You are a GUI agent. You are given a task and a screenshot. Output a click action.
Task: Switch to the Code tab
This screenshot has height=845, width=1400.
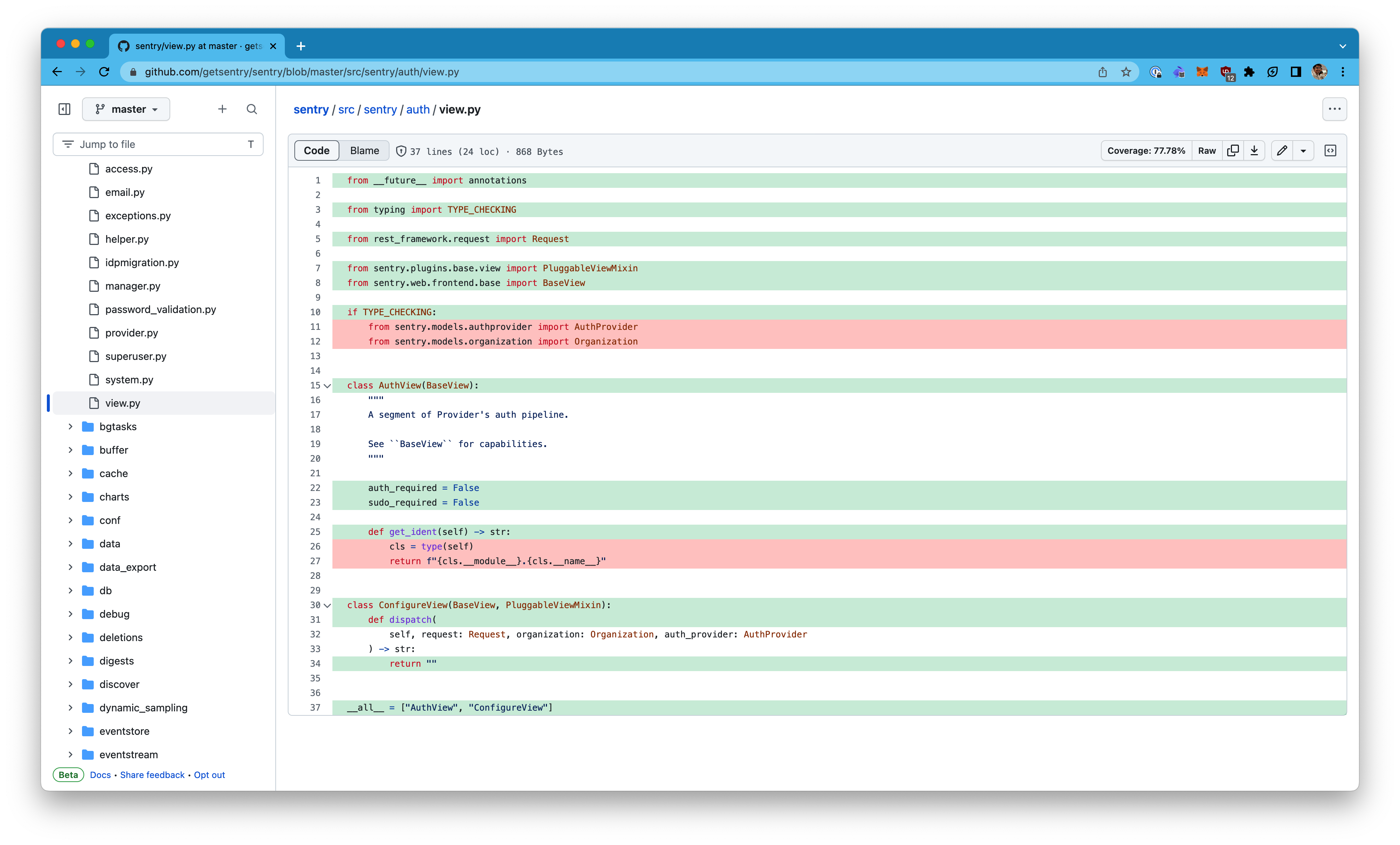point(316,150)
